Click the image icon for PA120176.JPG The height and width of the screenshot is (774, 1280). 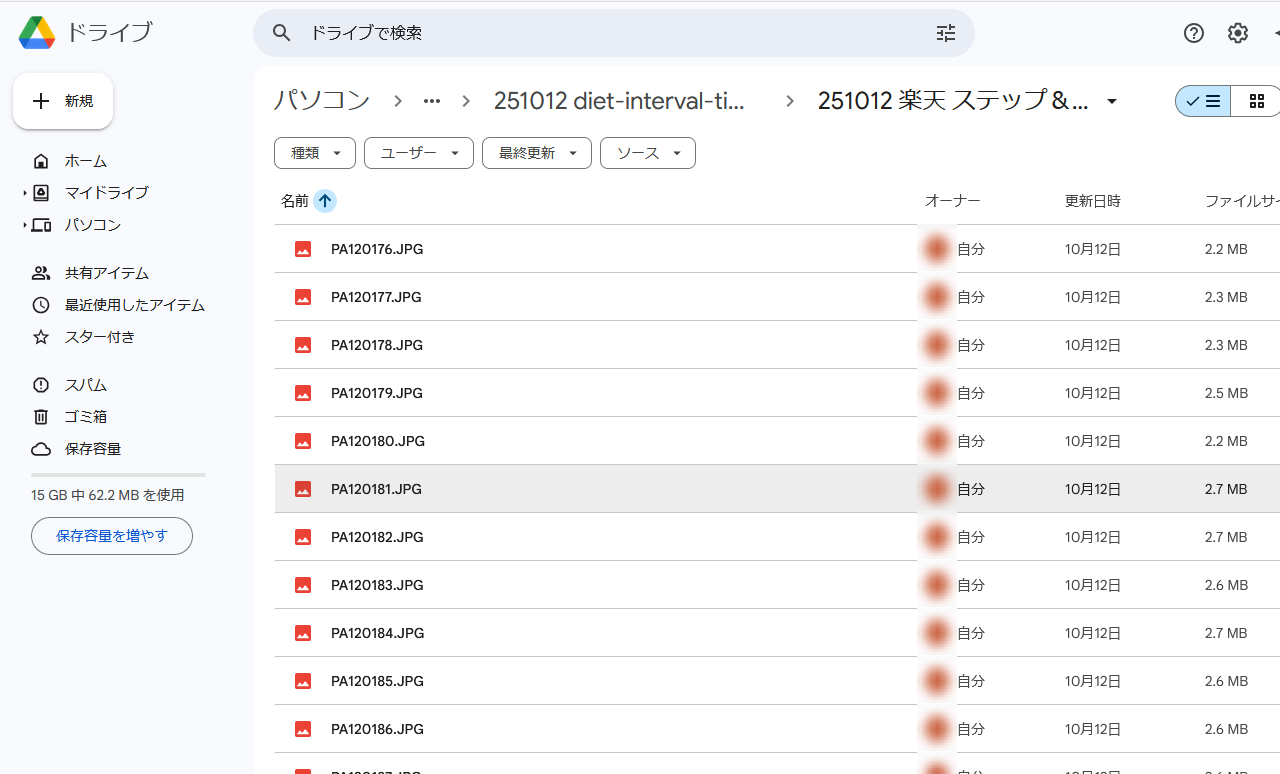coord(303,249)
